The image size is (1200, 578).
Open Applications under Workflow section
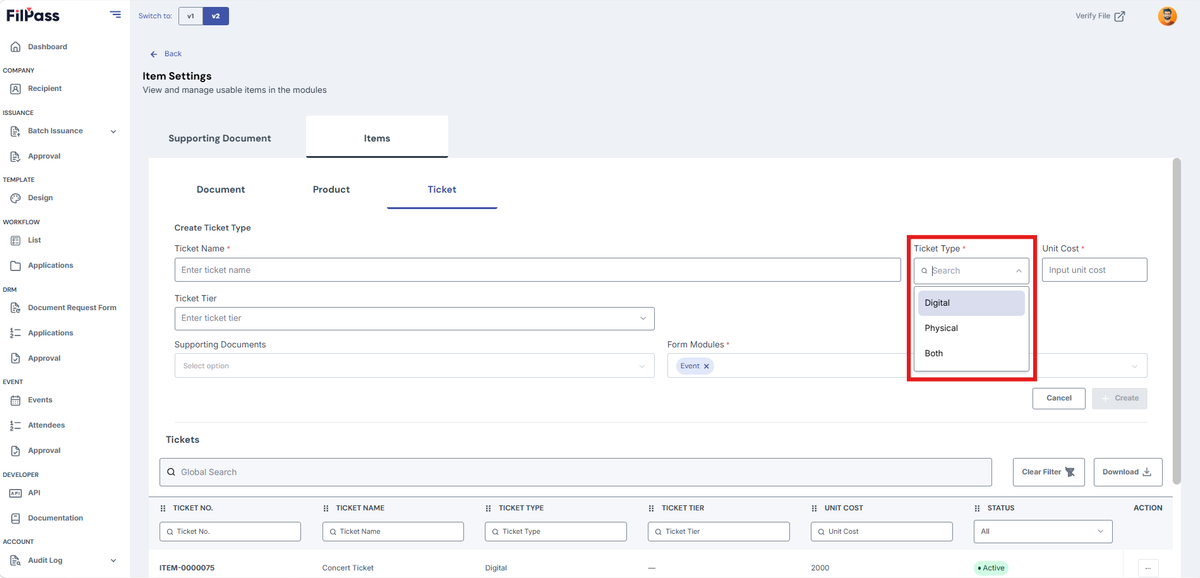50,266
